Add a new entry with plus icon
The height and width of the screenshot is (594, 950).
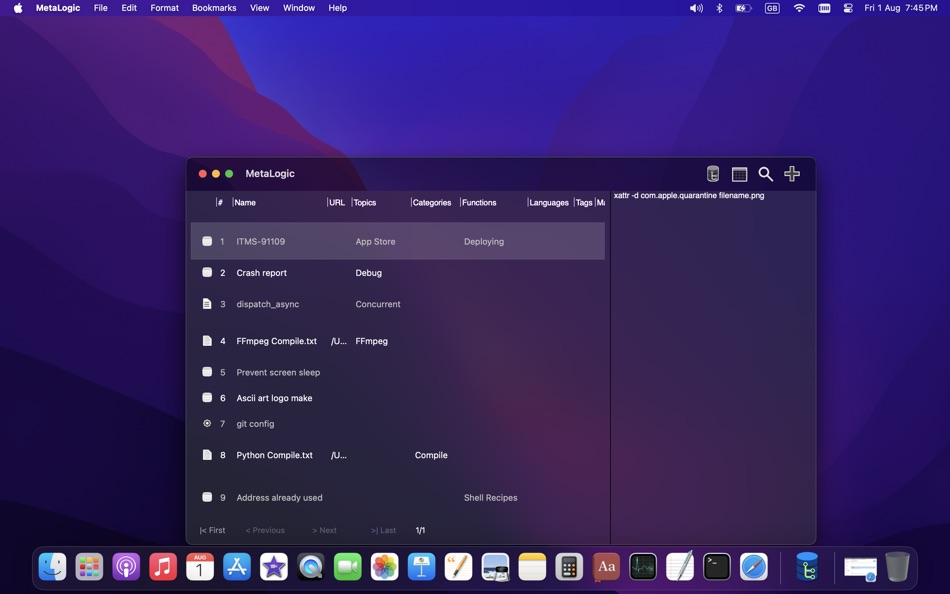(792, 174)
